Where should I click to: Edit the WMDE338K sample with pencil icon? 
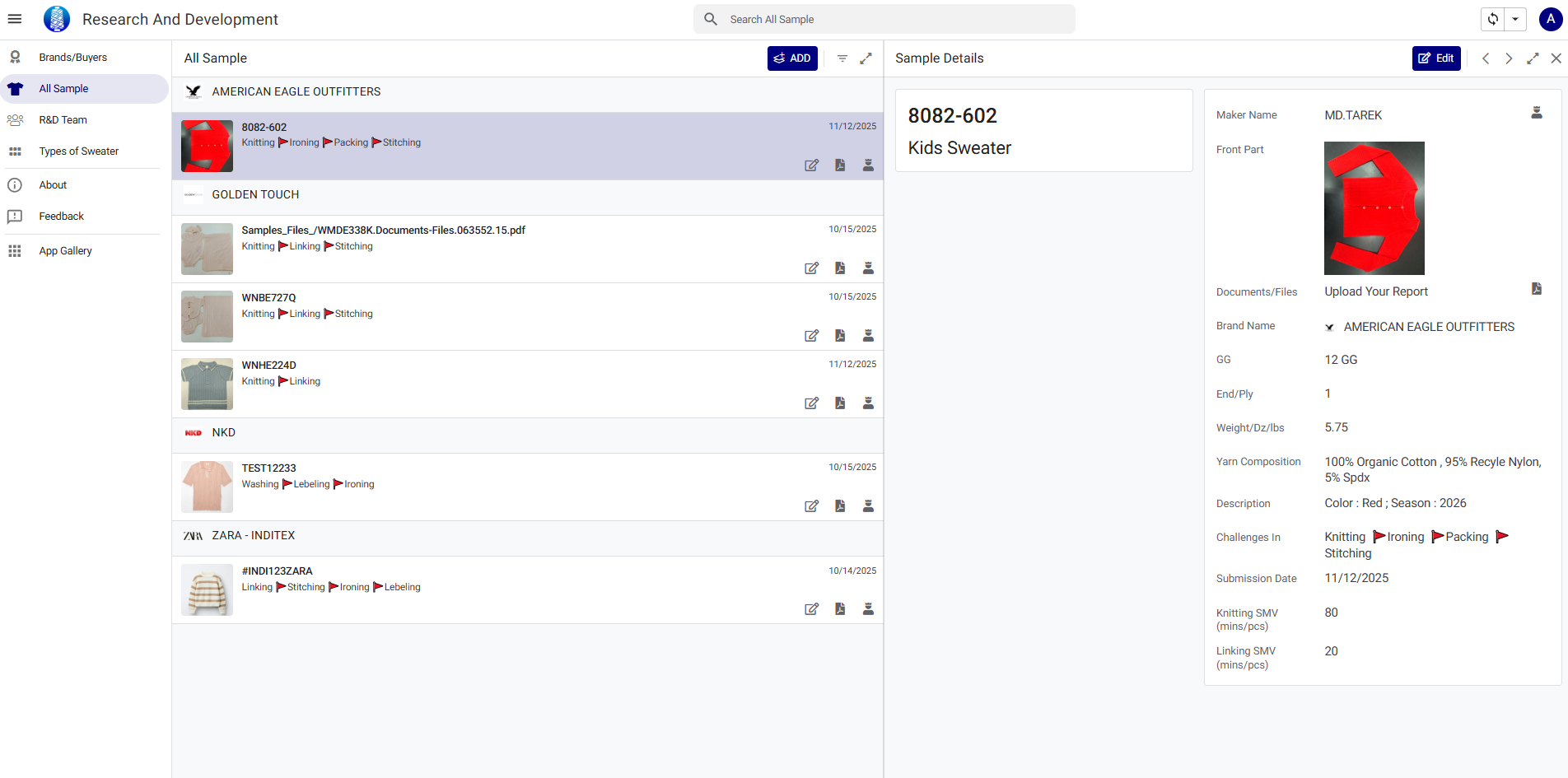pyautogui.click(x=812, y=268)
